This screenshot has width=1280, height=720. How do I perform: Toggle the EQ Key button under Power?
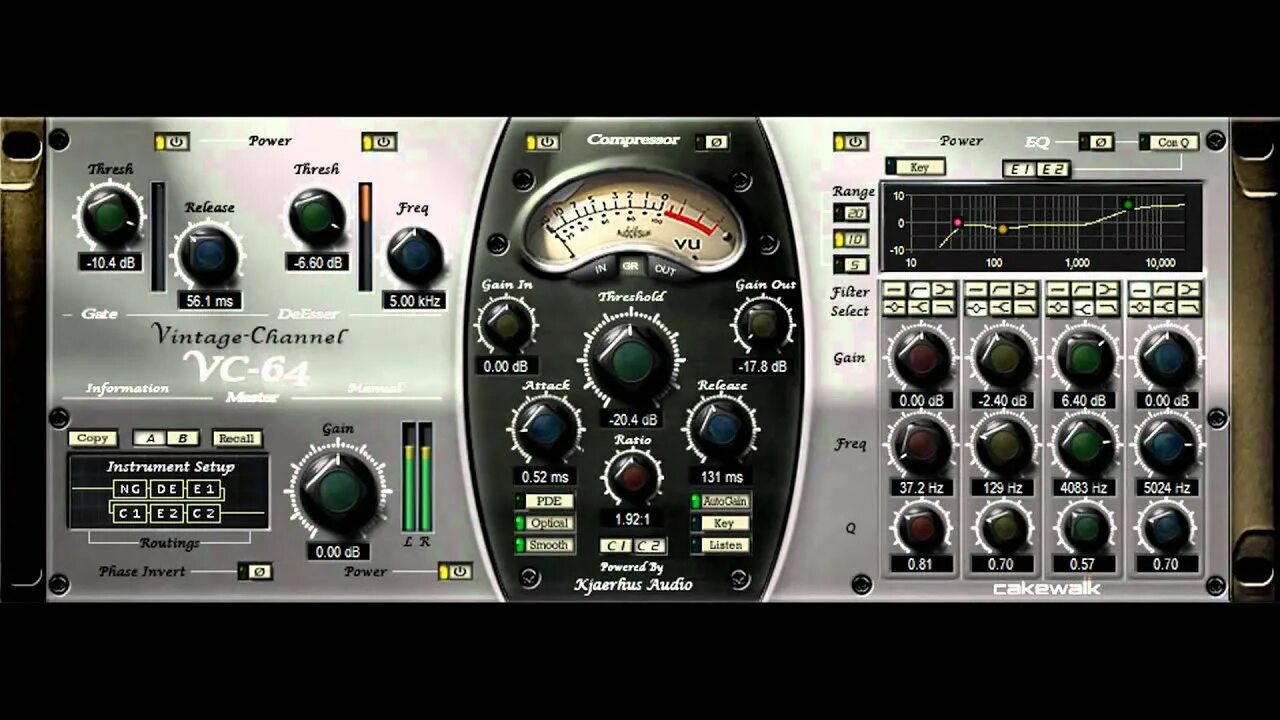pos(914,167)
